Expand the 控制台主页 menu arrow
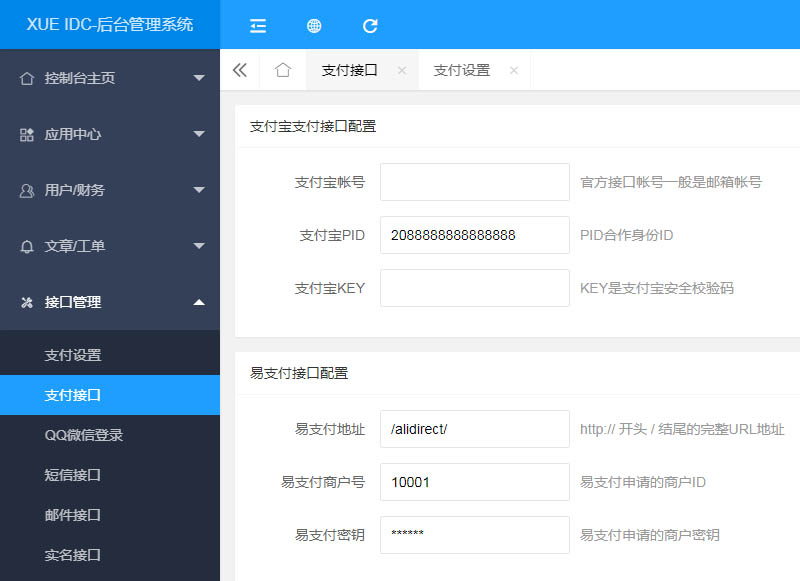The width and height of the screenshot is (800, 581). pyautogui.click(x=199, y=78)
